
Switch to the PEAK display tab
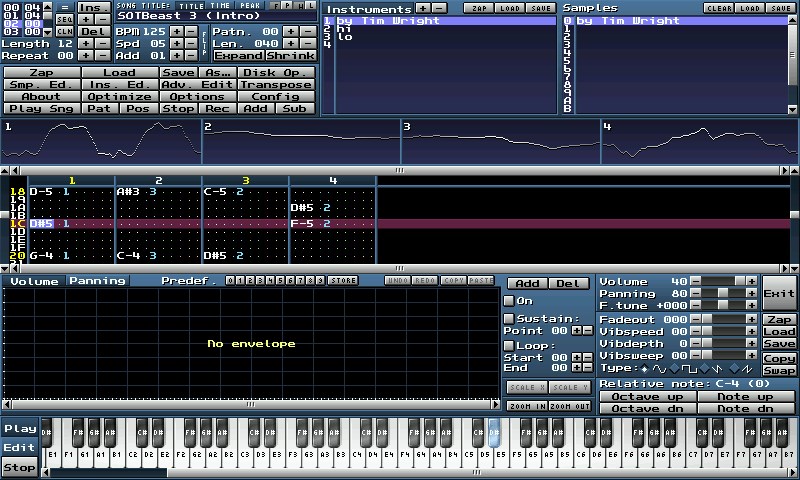pyautogui.click(x=250, y=6)
